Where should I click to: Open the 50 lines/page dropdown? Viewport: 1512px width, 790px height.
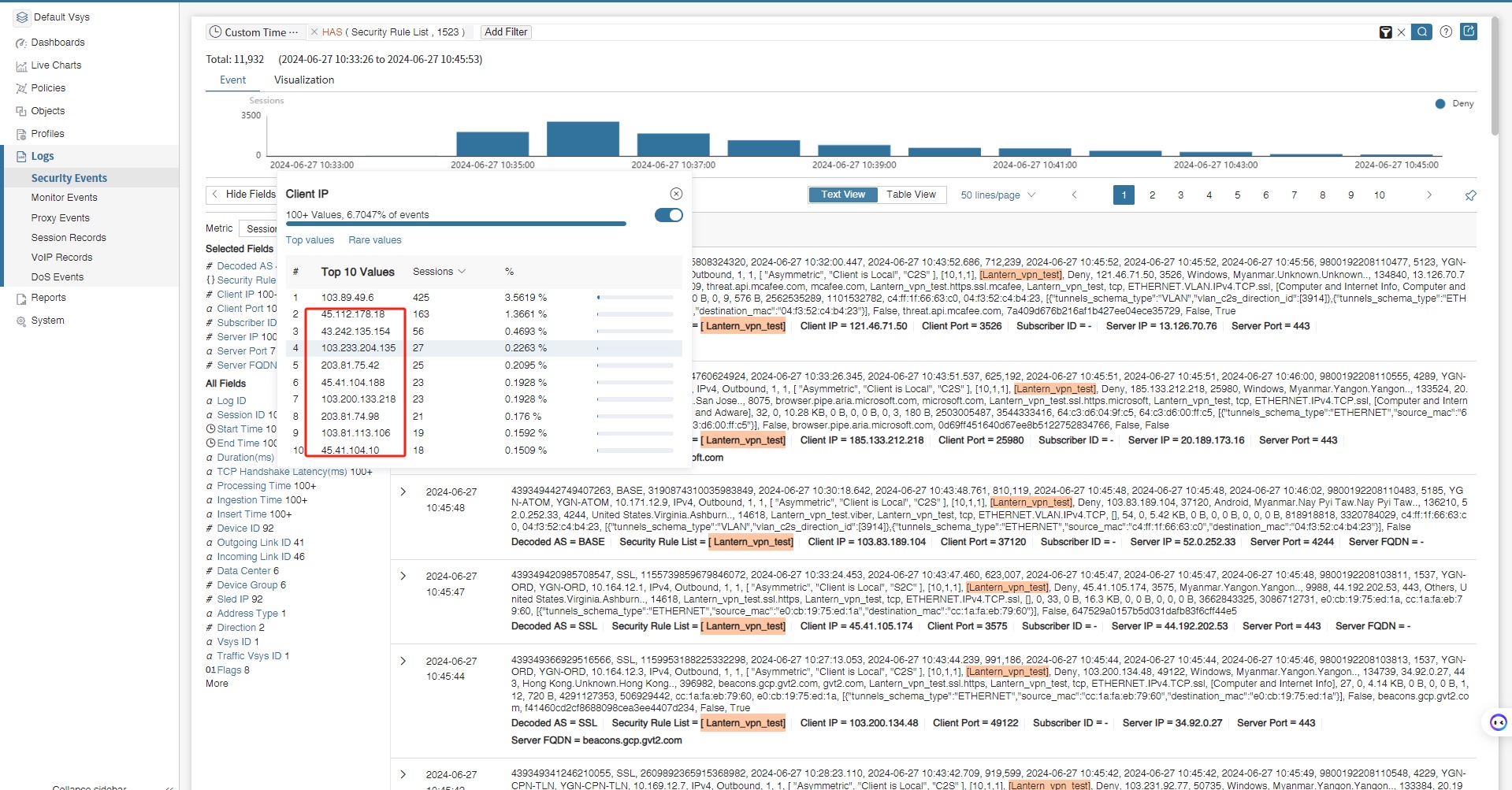pyautogui.click(x=997, y=195)
